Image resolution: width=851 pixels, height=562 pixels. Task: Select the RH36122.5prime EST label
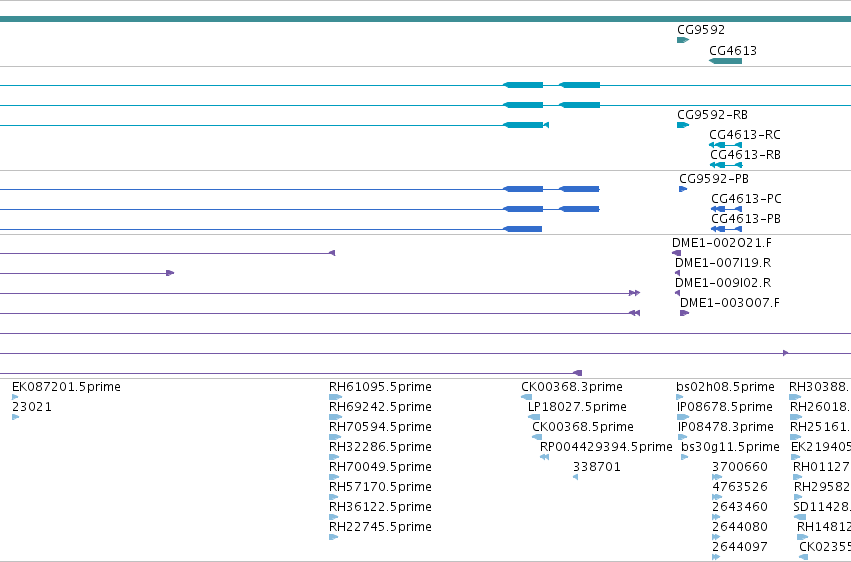click(x=380, y=507)
